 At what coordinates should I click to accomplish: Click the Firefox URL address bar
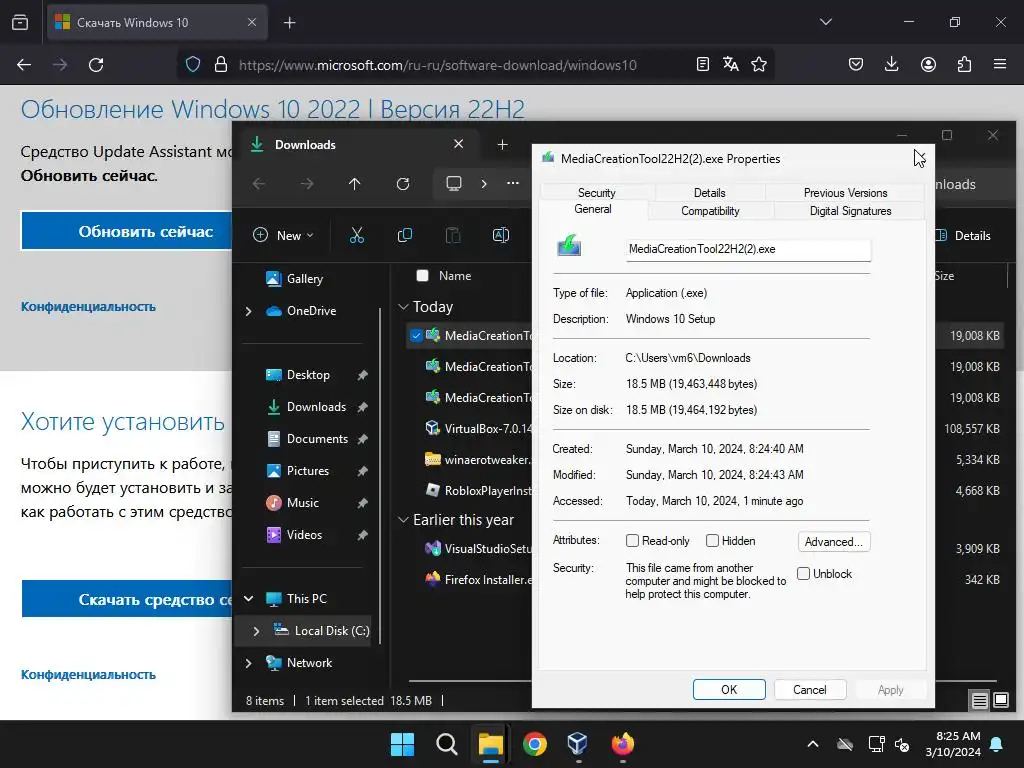(x=438, y=65)
